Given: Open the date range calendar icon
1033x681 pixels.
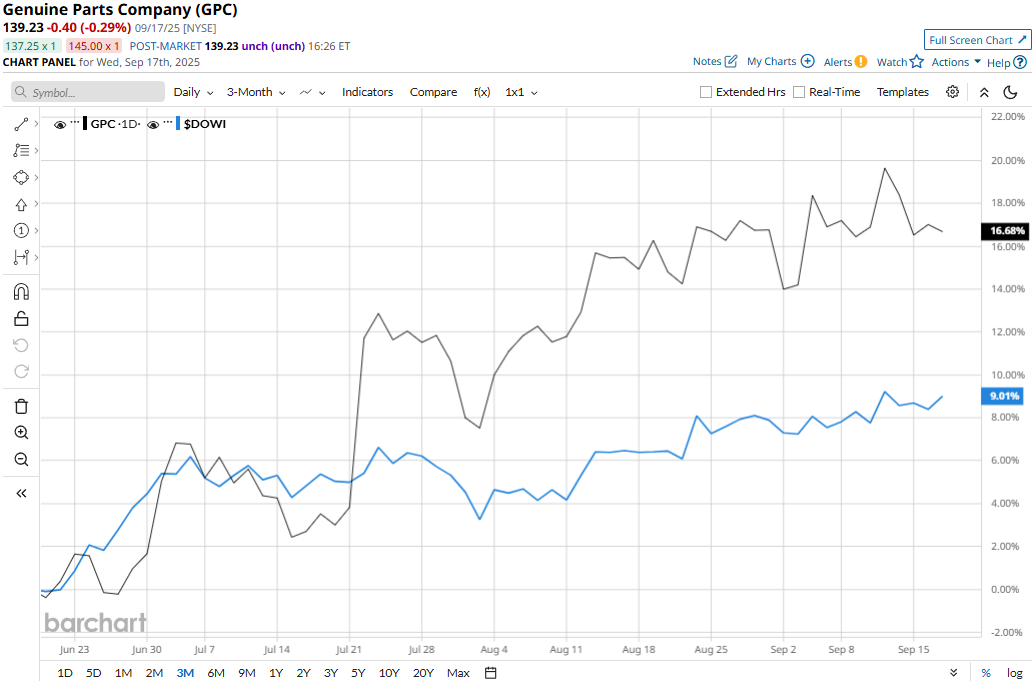Looking at the screenshot, I should click(491, 673).
